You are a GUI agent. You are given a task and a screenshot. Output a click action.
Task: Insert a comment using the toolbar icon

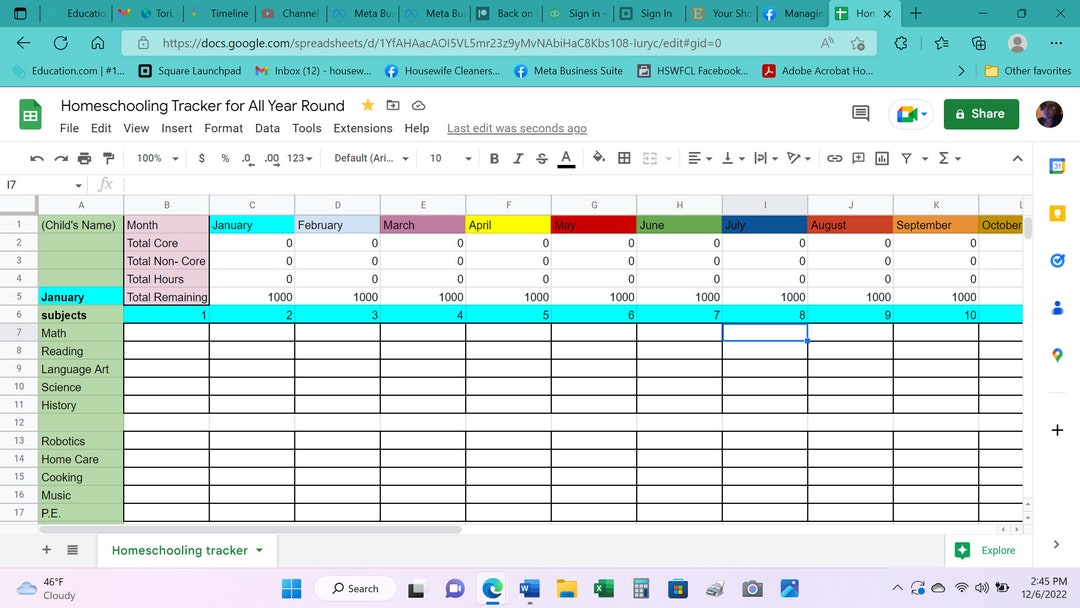[858, 158]
